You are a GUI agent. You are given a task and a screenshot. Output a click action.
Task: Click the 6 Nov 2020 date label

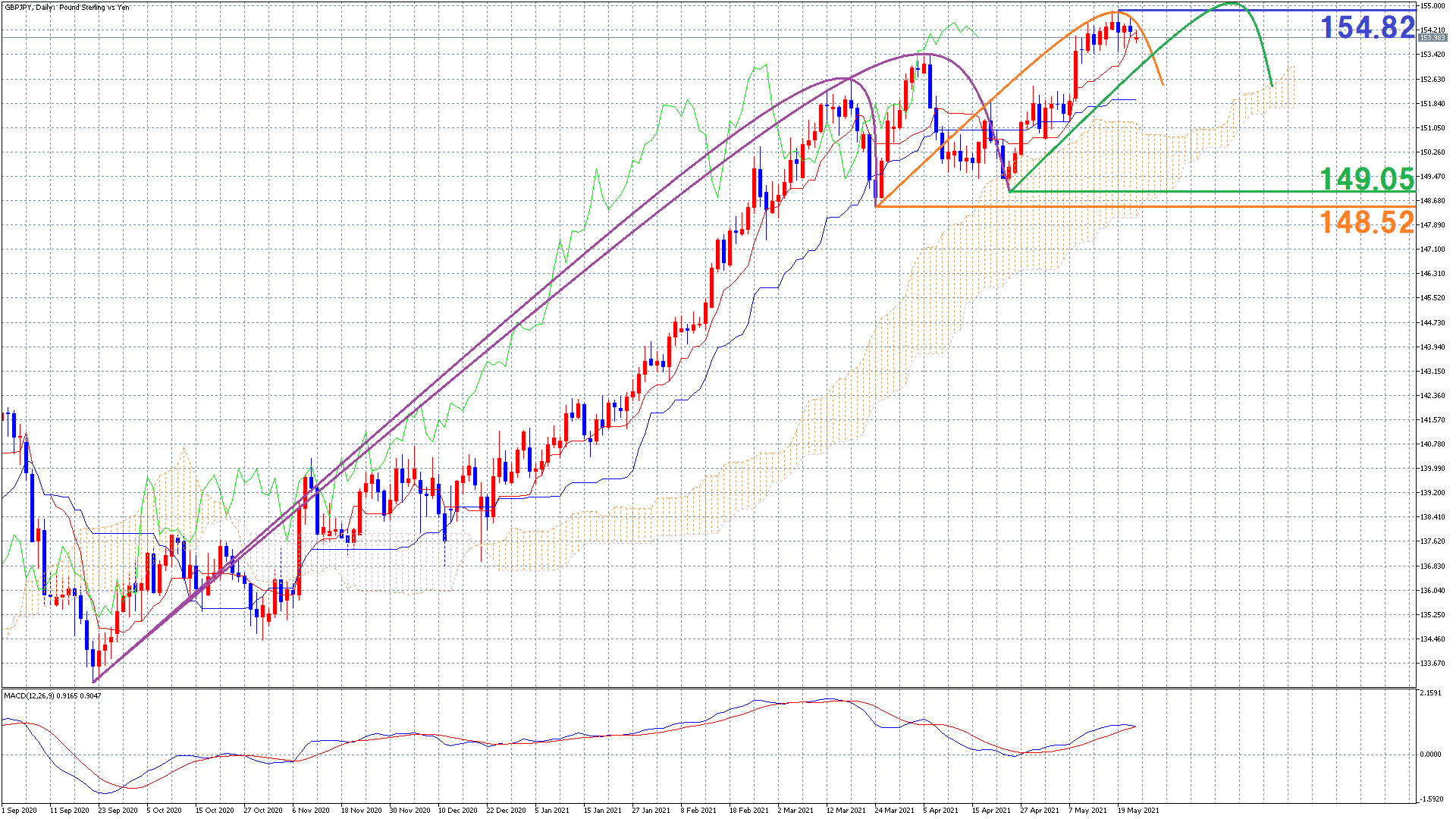[x=311, y=811]
